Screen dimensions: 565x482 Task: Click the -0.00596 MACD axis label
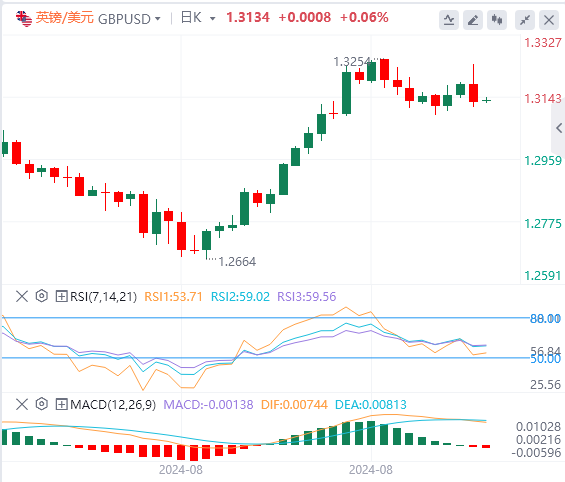[x=537, y=452]
